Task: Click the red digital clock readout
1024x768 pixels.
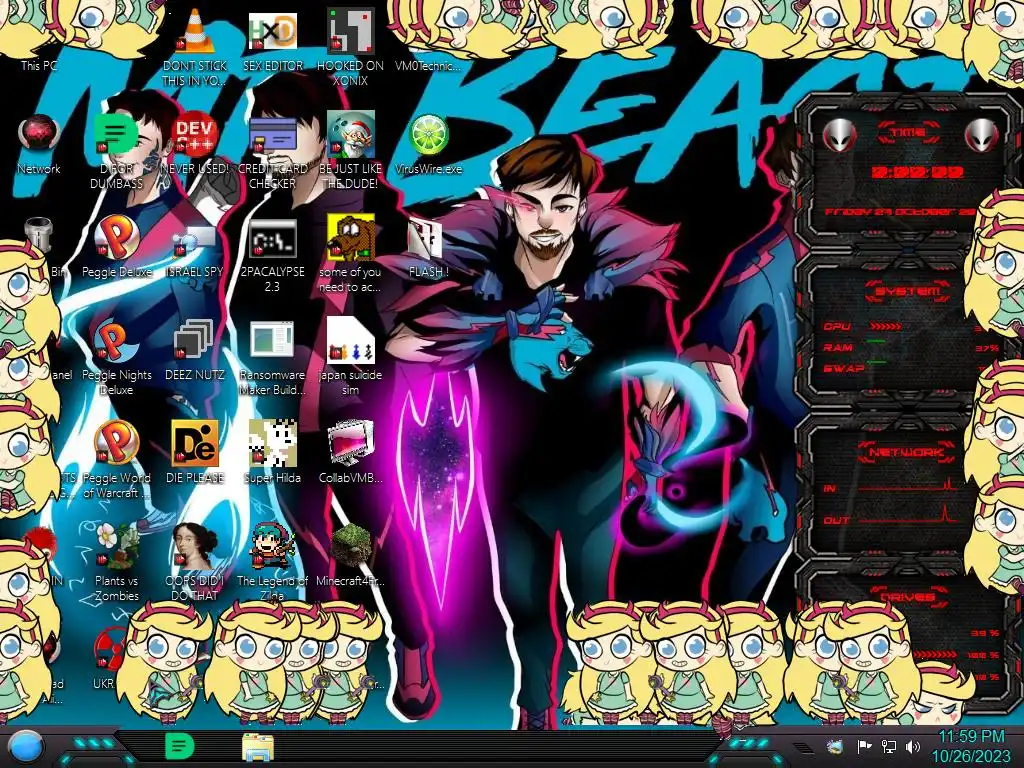Action: (x=917, y=172)
